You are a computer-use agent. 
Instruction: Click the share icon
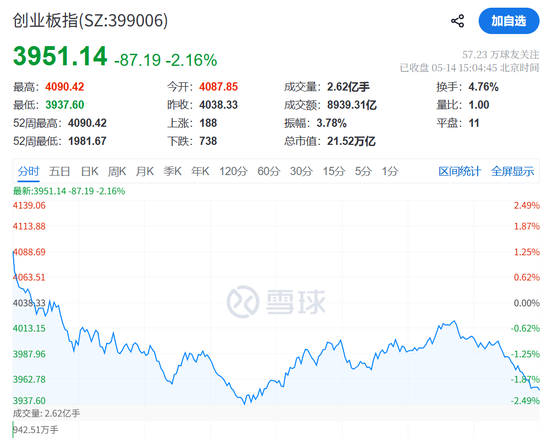[457, 21]
